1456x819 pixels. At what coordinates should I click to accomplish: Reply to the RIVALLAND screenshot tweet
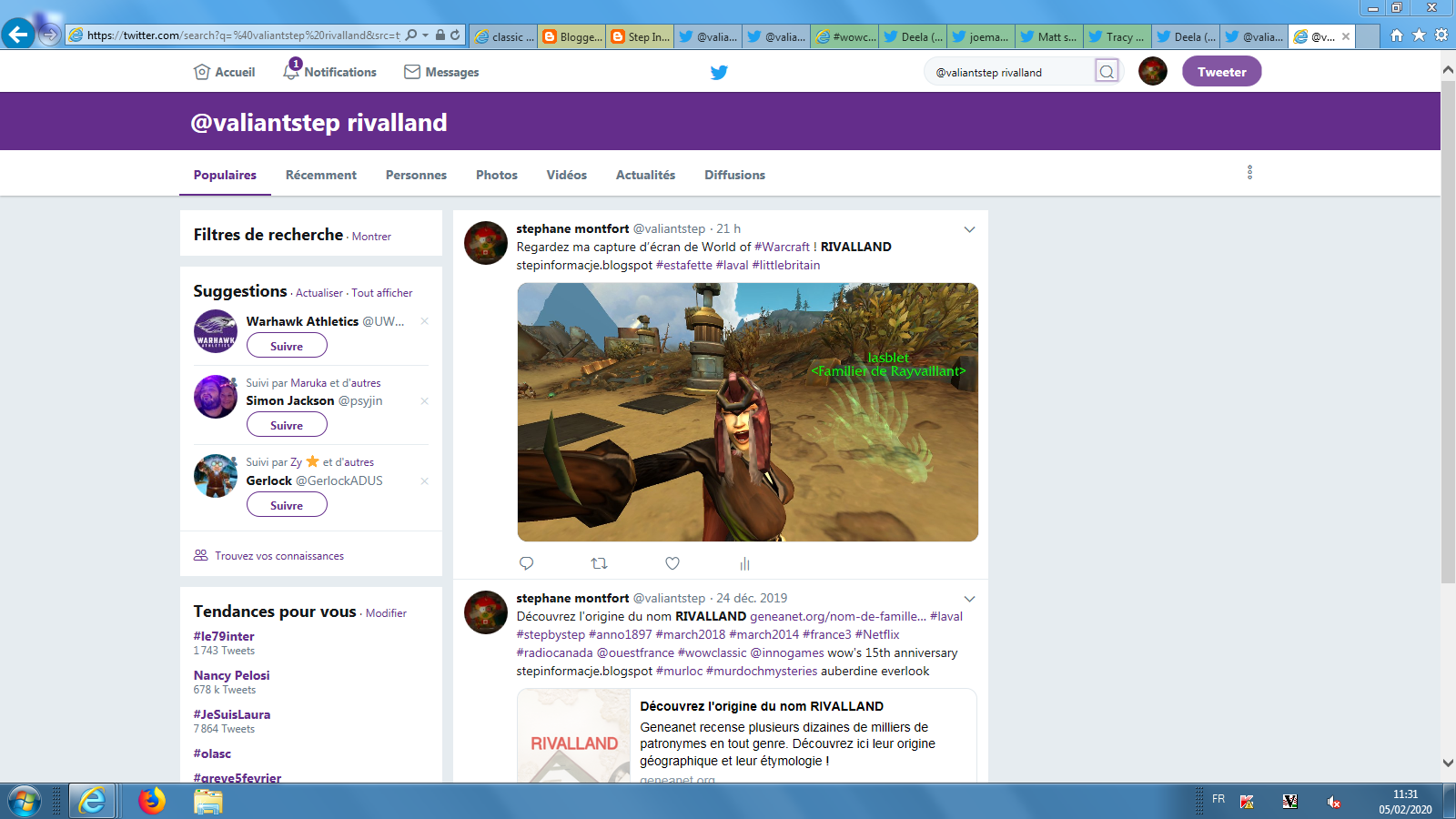526,563
